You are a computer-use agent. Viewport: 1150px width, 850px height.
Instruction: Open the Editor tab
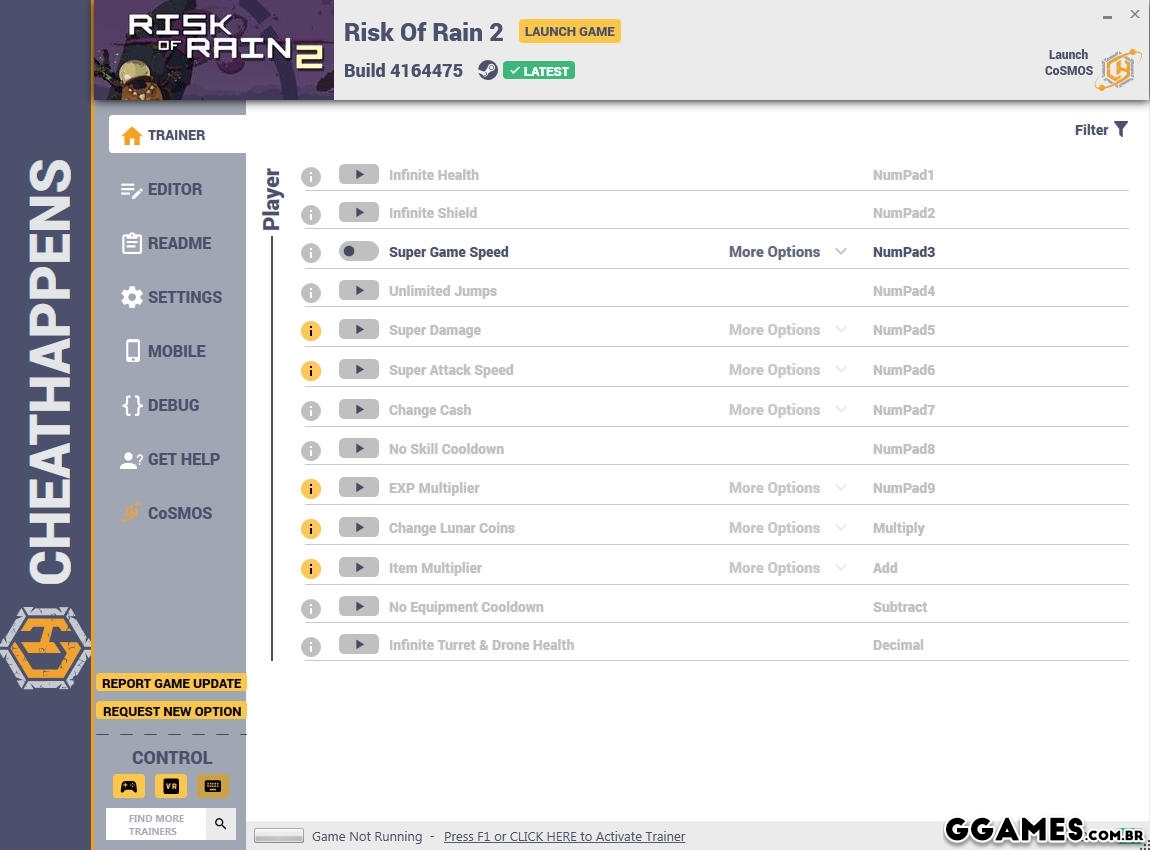point(175,189)
